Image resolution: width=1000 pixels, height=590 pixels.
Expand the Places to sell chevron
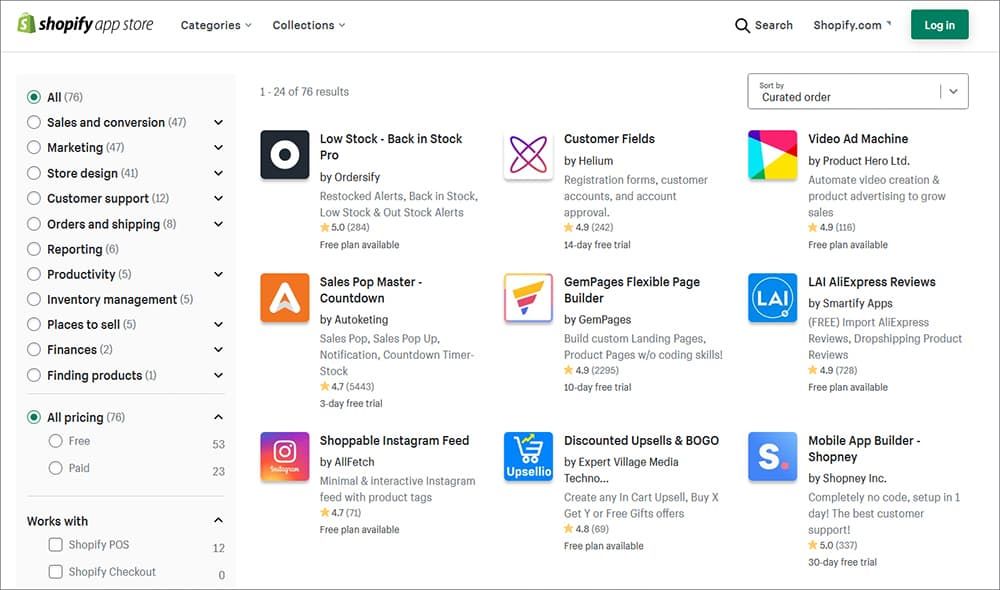click(x=218, y=324)
